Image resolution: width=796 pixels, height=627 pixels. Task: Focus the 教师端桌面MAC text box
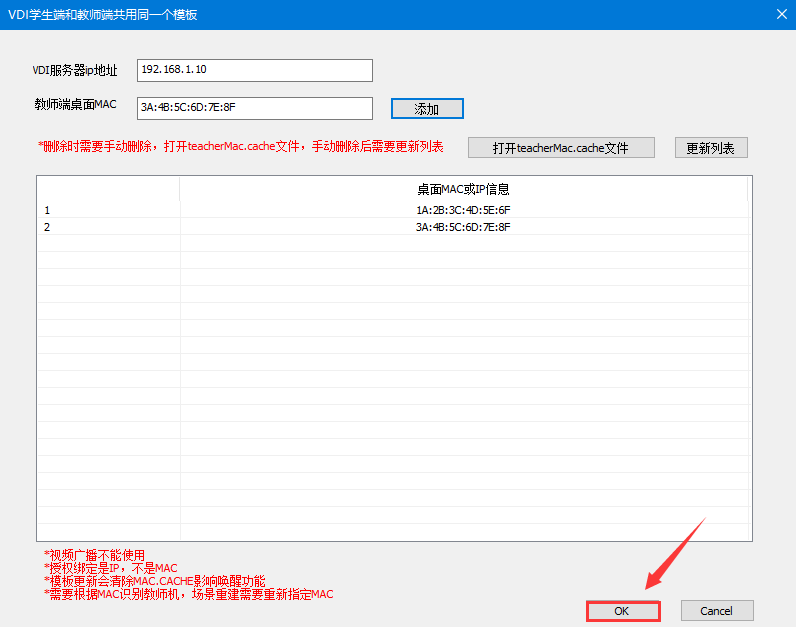pyautogui.click(x=254, y=108)
